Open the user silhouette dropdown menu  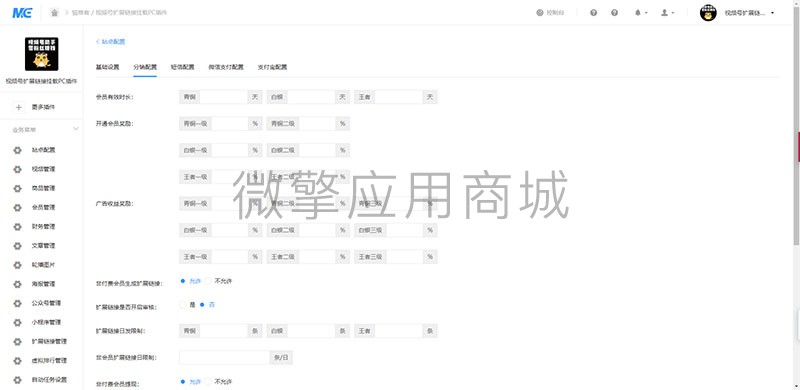pos(667,13)
